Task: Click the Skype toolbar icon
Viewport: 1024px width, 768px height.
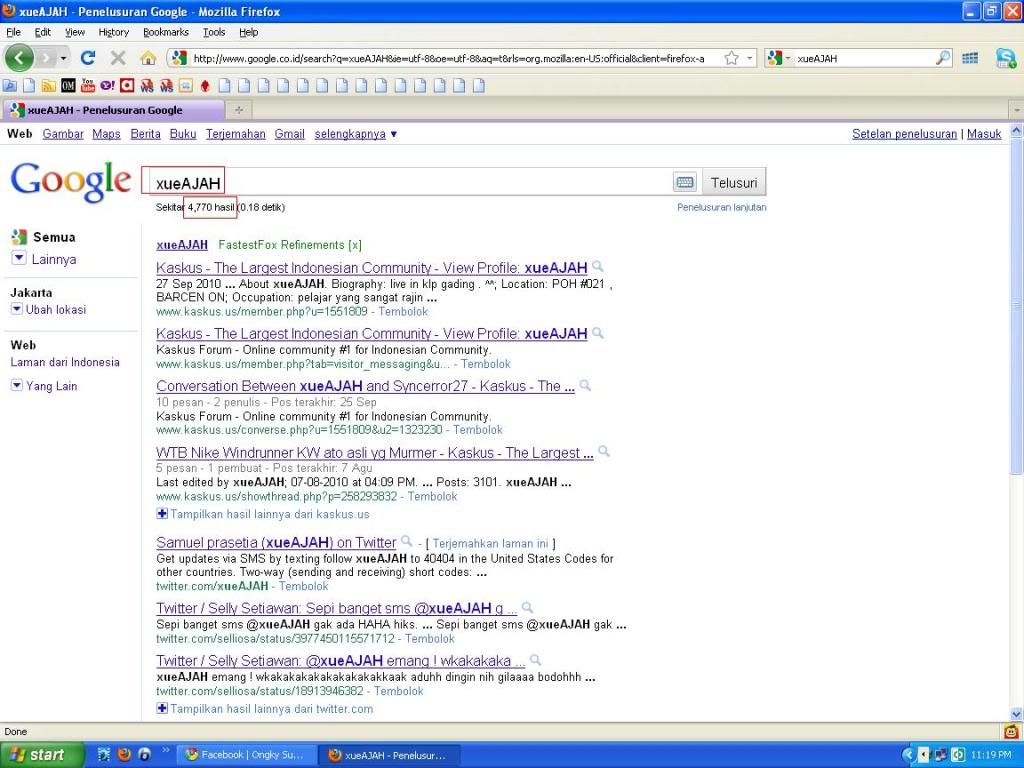Action: (x=1006, y=59)
